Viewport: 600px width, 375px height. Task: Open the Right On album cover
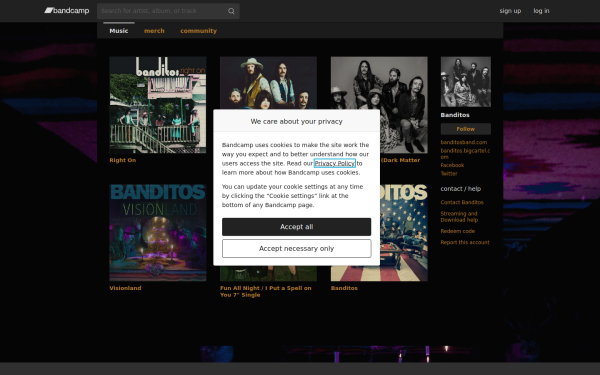[158, 105]
